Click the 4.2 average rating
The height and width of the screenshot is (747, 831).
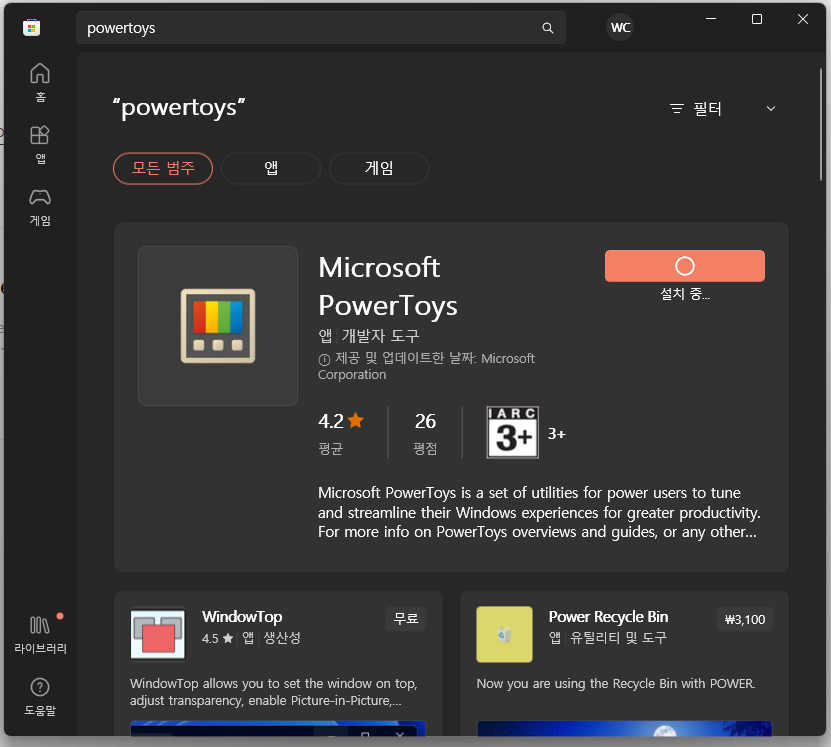tap(341, 421)
